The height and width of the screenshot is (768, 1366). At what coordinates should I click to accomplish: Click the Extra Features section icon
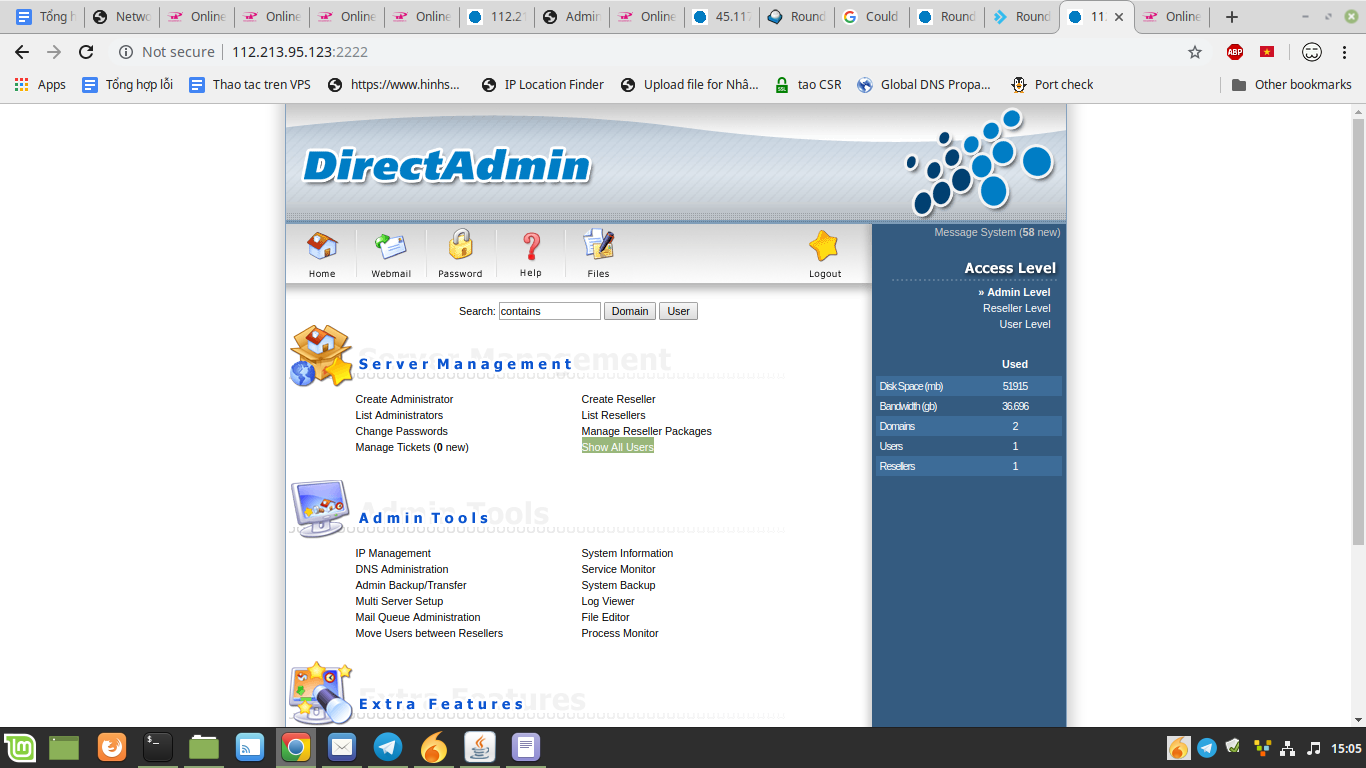[x=321, y=693]
